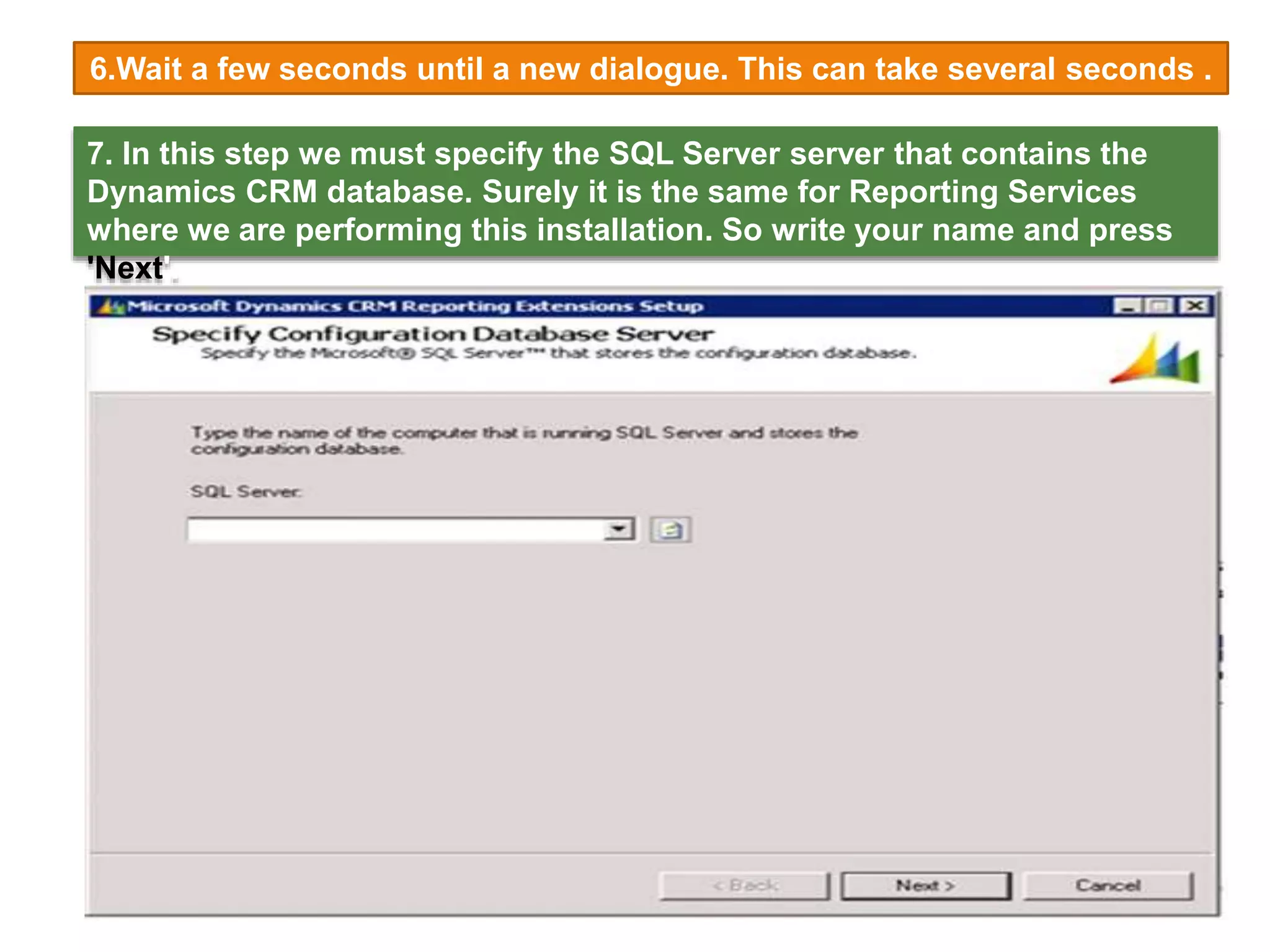Click the maximize button in title bar
This screenshot has height=952, width=1270.
[x=1160, y=306]
